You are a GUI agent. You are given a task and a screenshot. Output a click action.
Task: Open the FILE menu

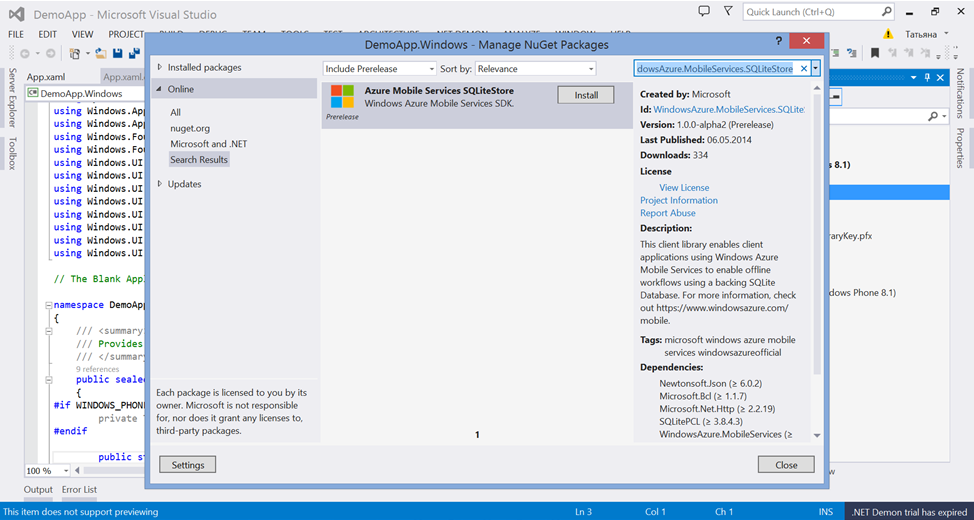(x=16, y=34)
